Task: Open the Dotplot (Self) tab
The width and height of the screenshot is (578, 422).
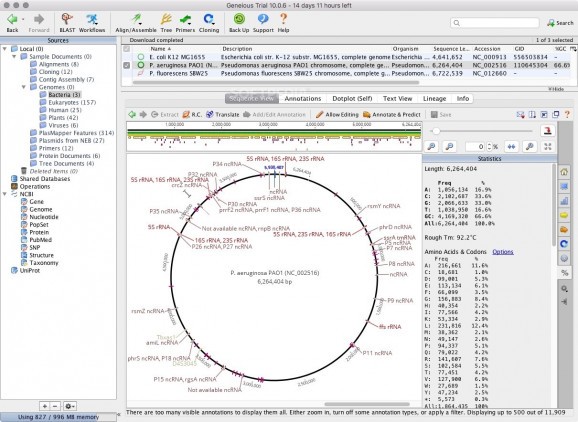Action: 352,98
